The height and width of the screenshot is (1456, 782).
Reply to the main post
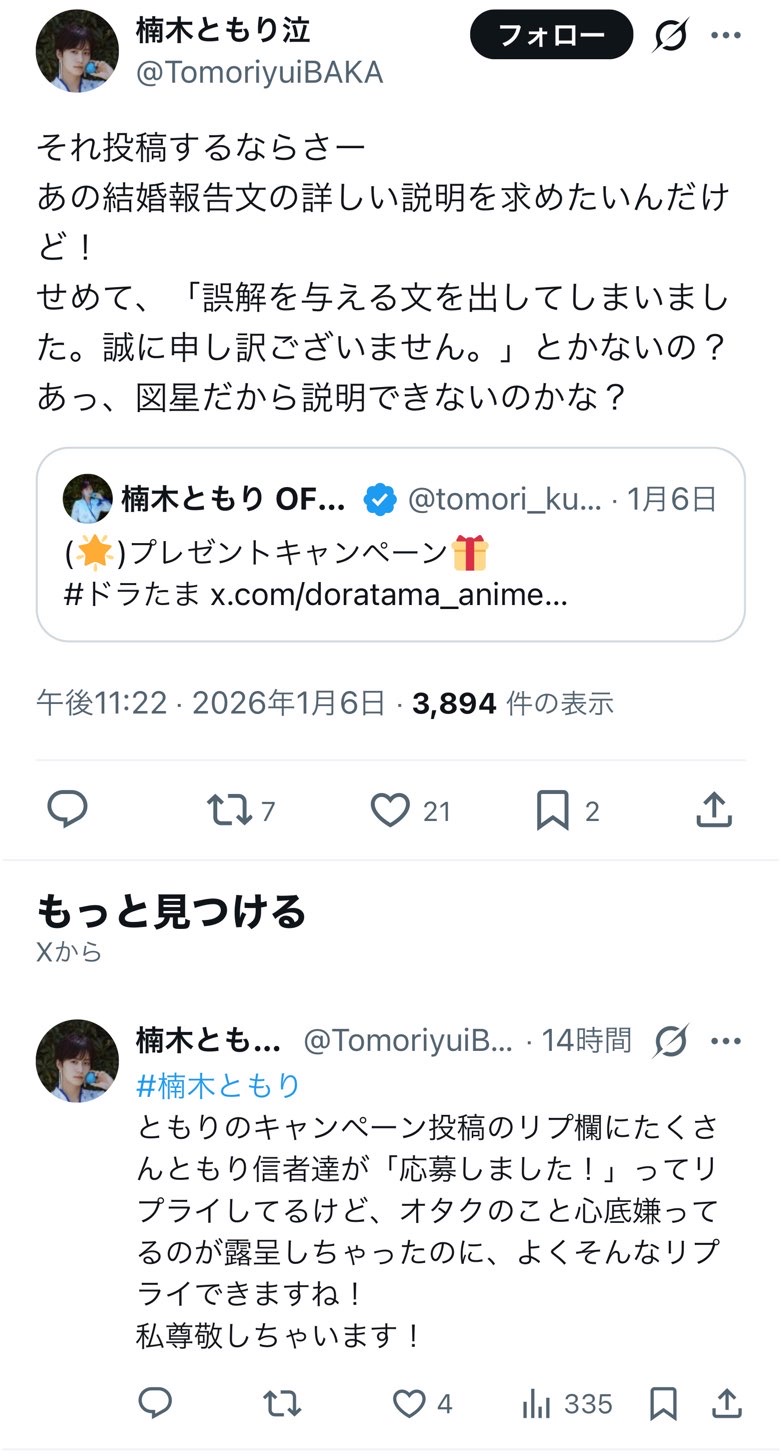click(x=68, y=810)
